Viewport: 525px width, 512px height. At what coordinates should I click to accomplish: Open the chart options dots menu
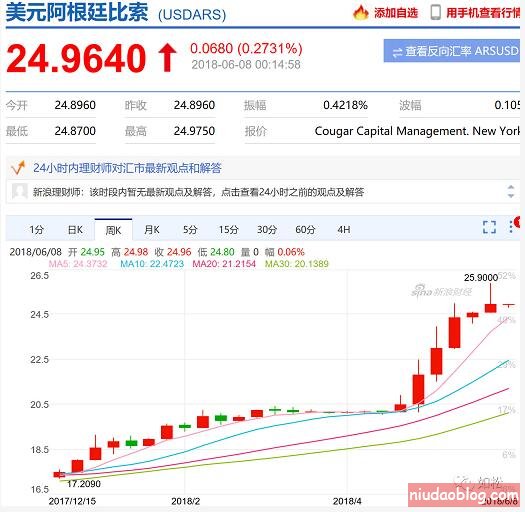511,227
